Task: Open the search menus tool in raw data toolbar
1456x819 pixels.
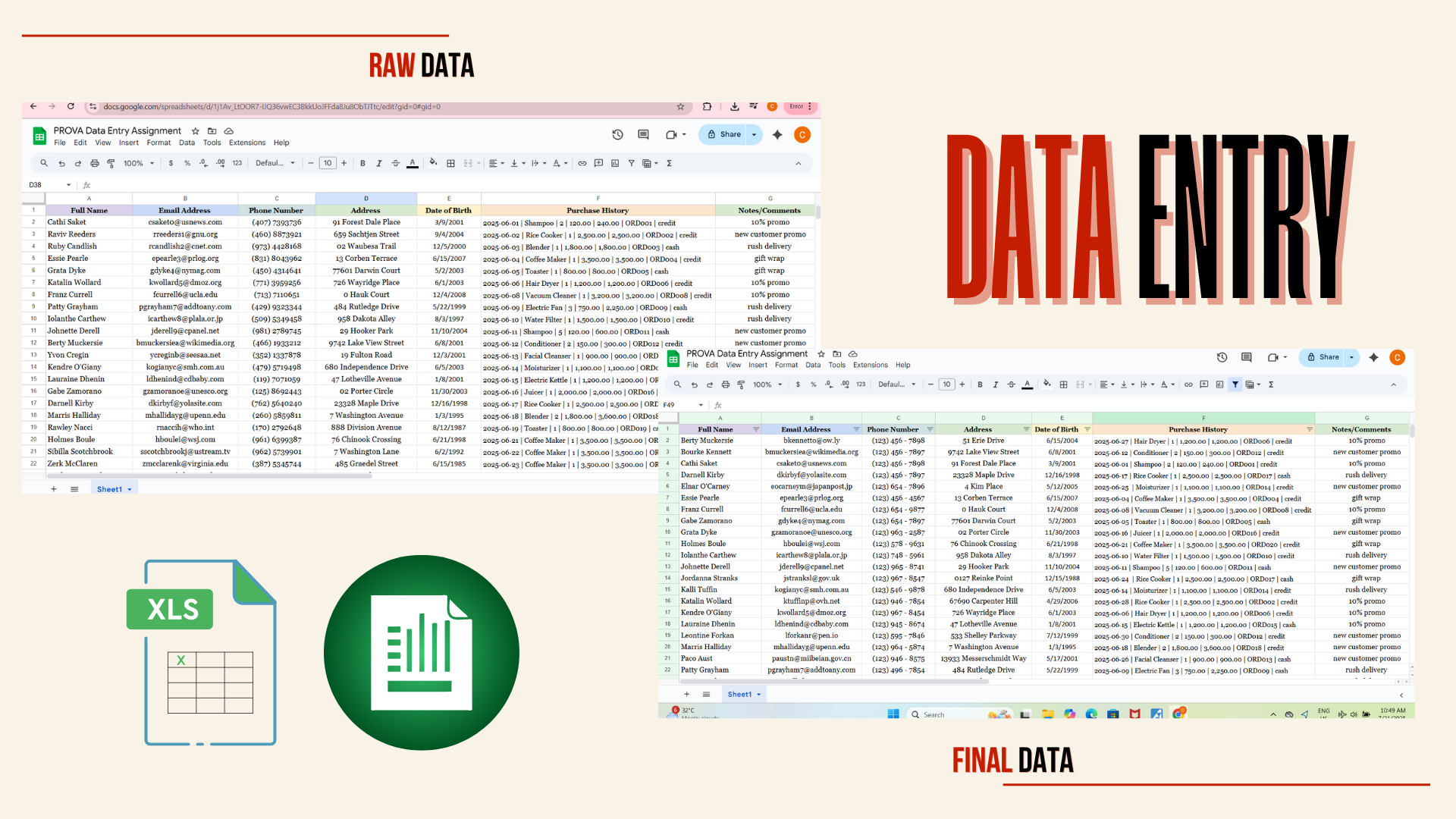Action: click(44, 163)
